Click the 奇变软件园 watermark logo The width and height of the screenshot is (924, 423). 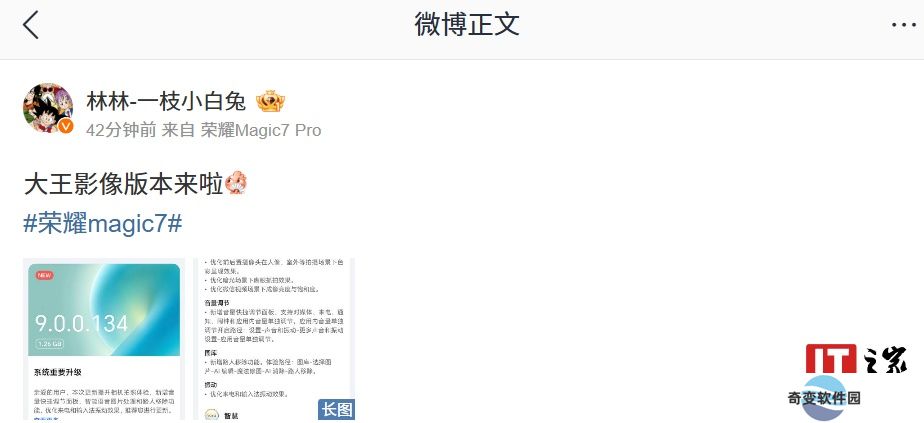(x=824, y=398)
